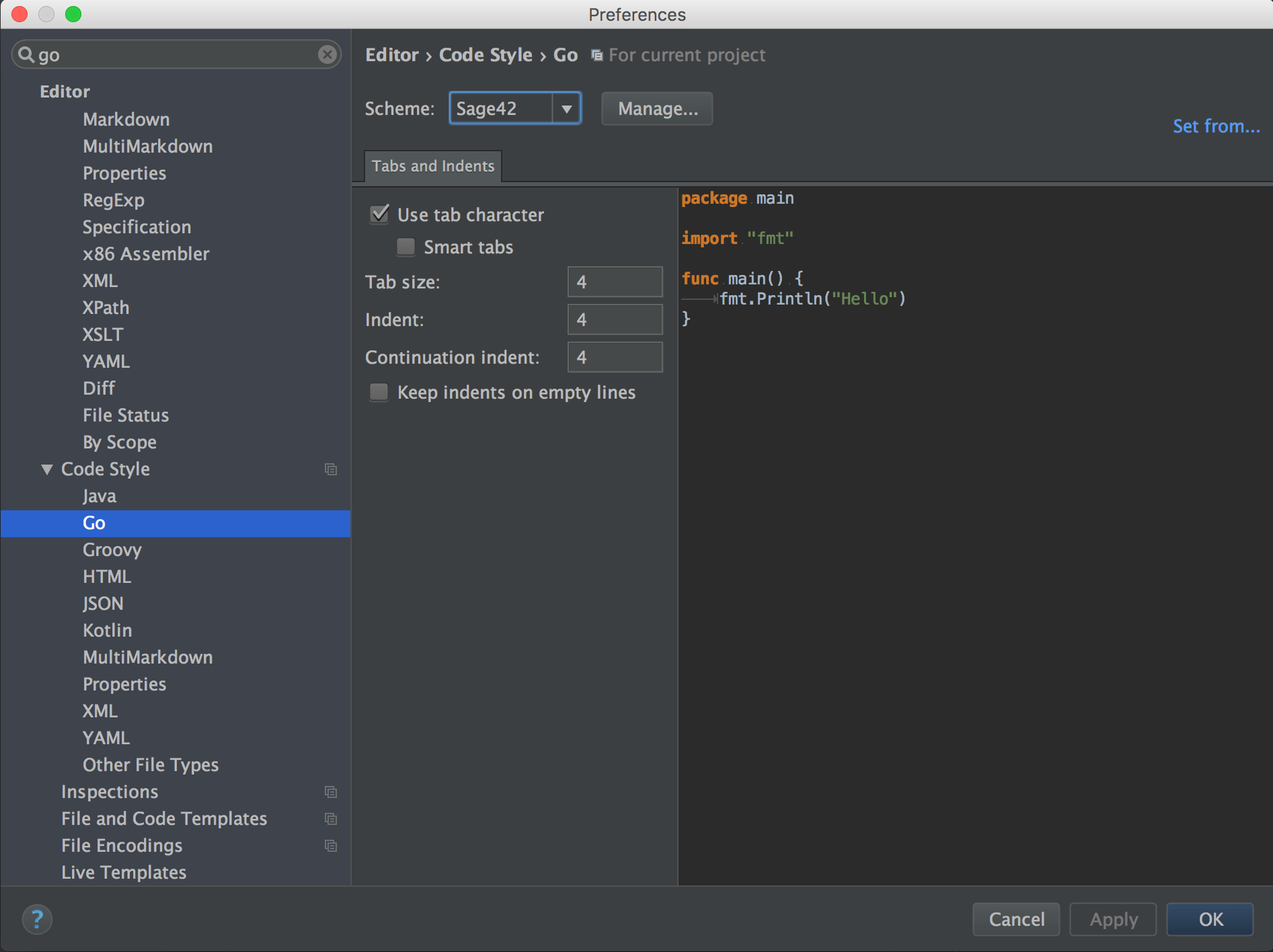Viewport: 1273px width, 952px height.
Task: Click the Editor heading in the sidebar
Action: tap(65, 91)
